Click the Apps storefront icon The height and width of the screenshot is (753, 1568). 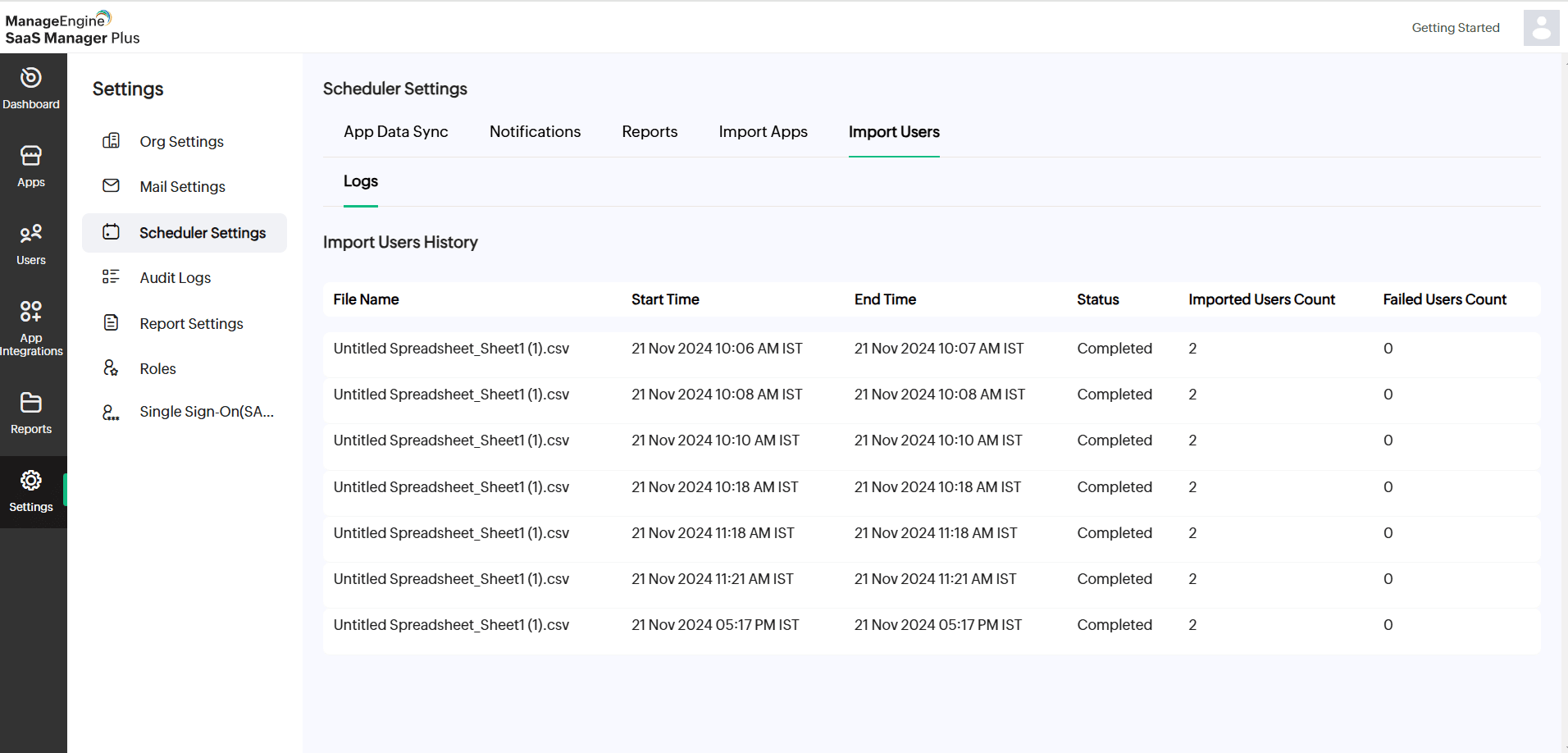31,156
